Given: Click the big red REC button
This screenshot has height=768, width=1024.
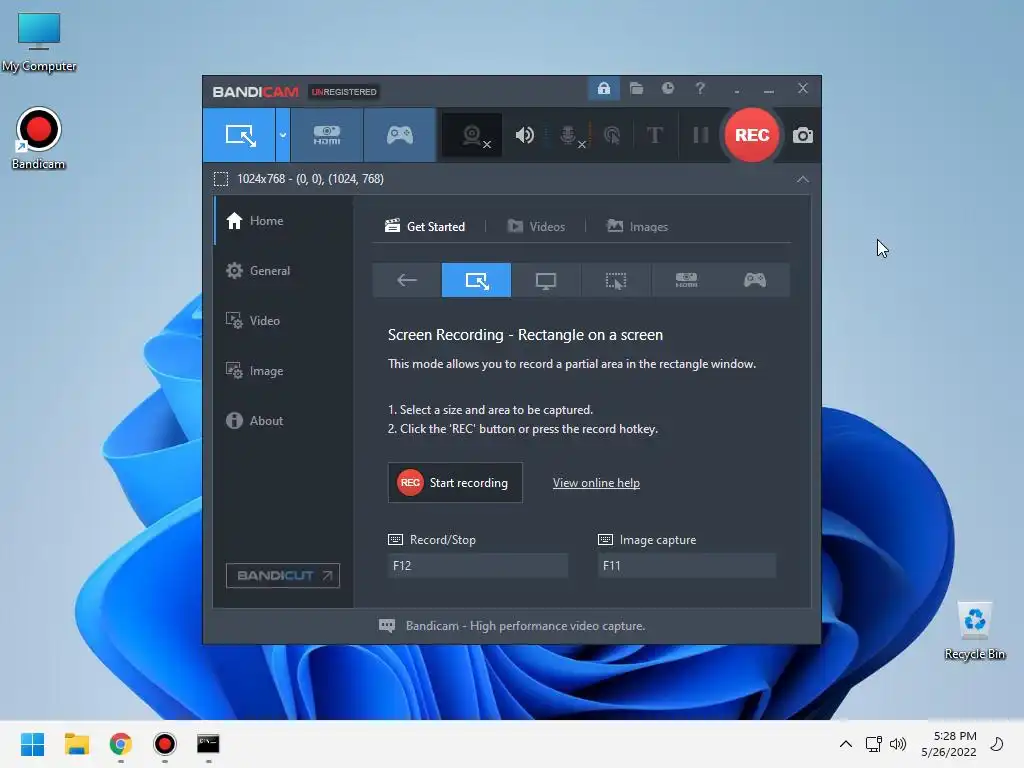Looking at the screenshot, I should (752, 135).
